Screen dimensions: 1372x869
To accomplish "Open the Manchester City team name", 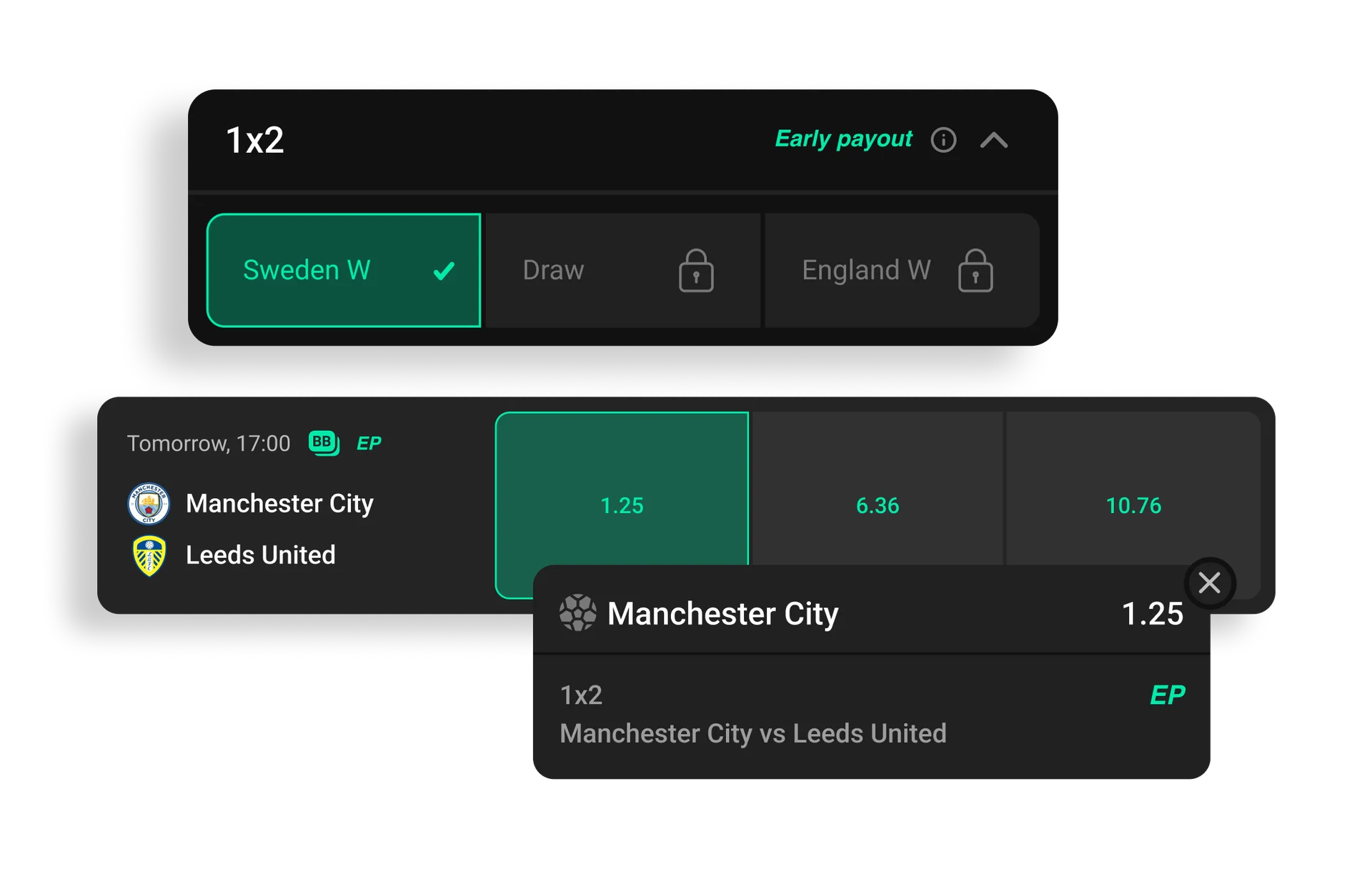I will (279, 504).
